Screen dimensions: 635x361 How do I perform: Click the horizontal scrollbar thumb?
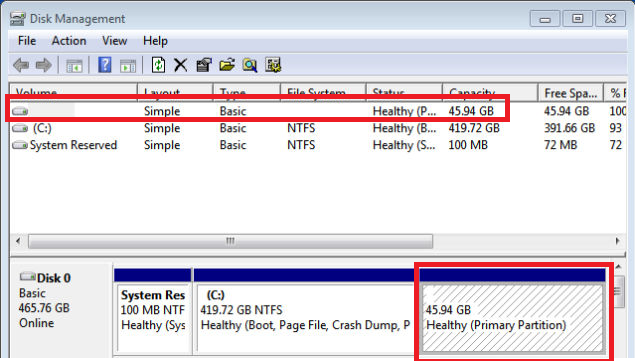[230, 241]
